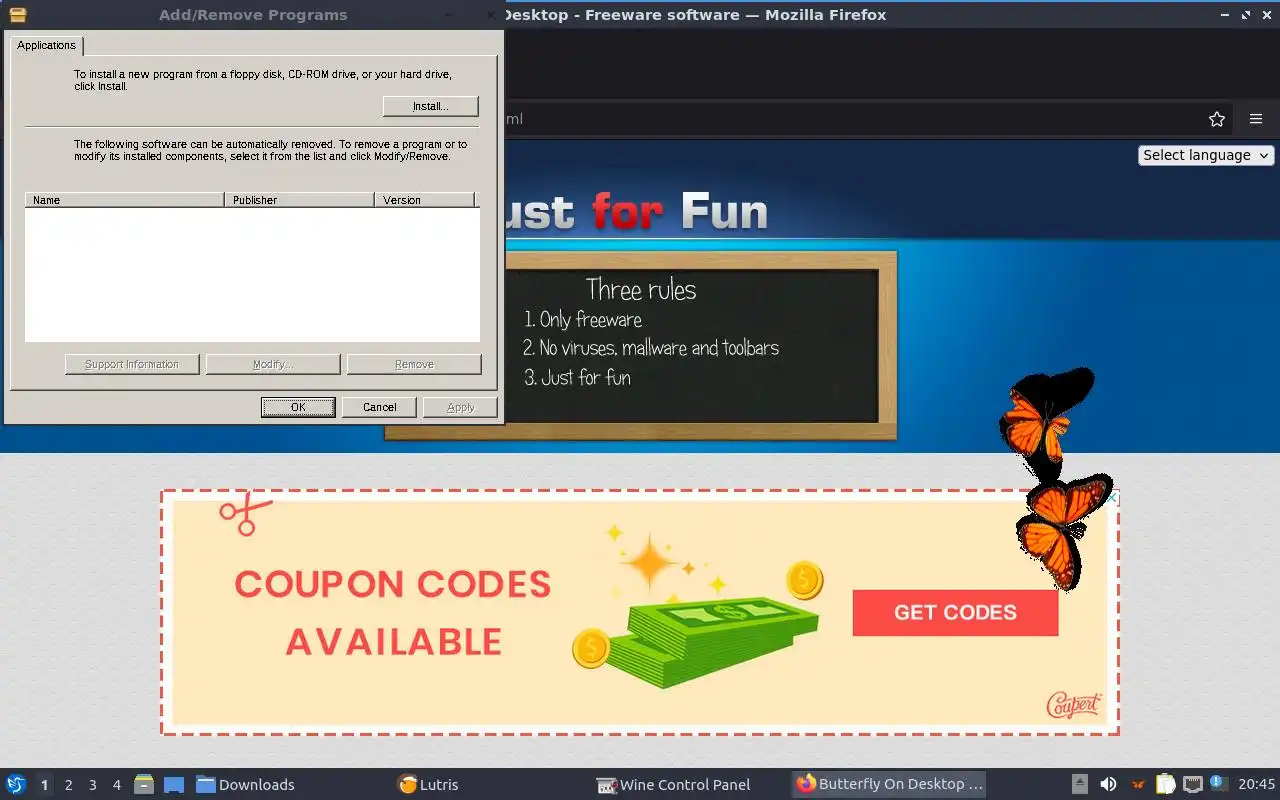Select the Butterfly On Desktop Firefox task
The height and width of the screenshot is (800, 1280).
pyautogui.click(x=890, y=784)
